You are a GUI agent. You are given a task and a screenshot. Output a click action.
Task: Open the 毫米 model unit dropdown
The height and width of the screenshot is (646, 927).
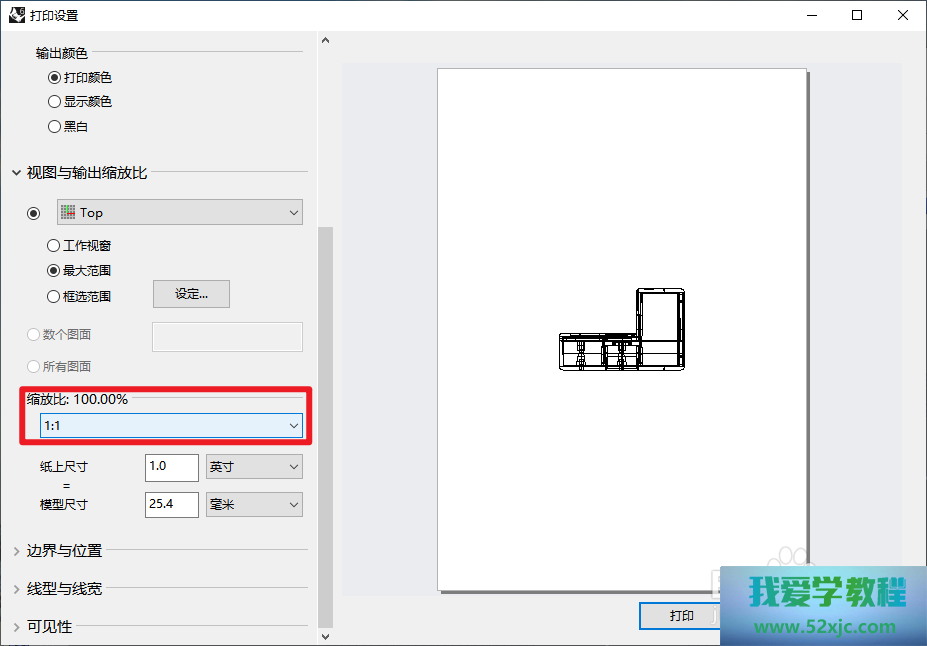(x=253, y=504)
